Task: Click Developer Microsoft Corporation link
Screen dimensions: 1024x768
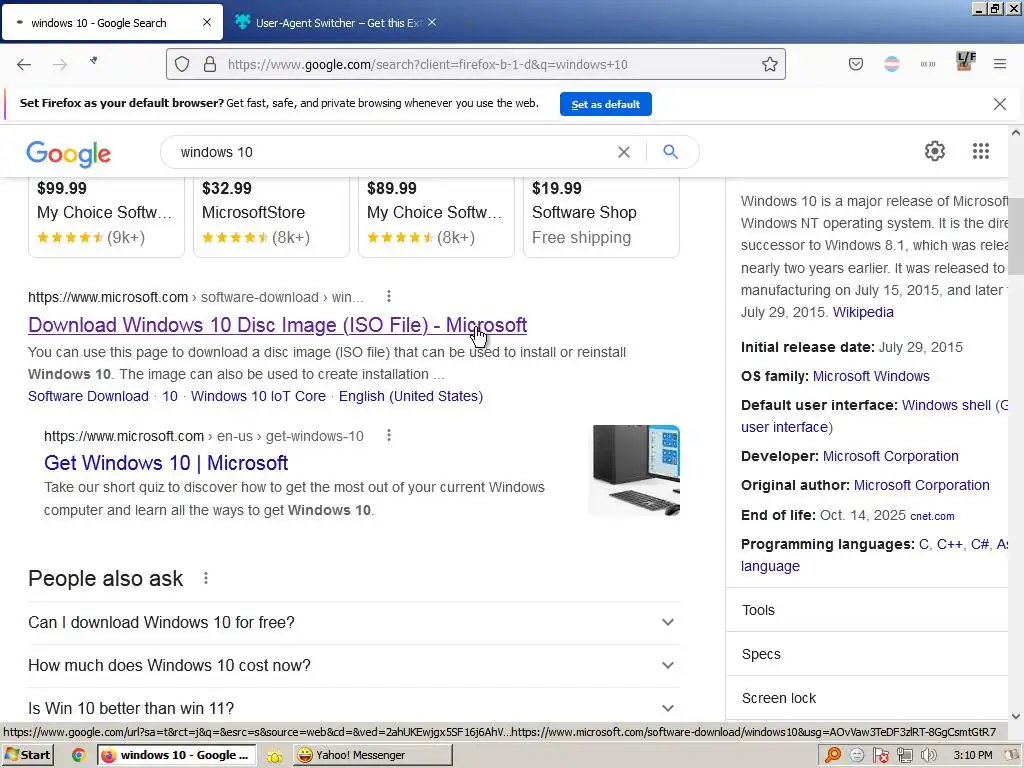Action: click(x=890, y=456)
